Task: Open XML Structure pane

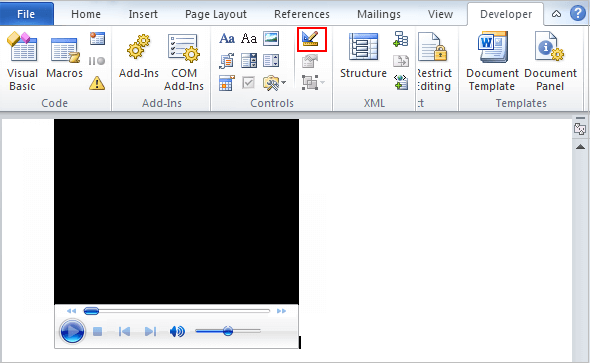Action: pos(363,56)
